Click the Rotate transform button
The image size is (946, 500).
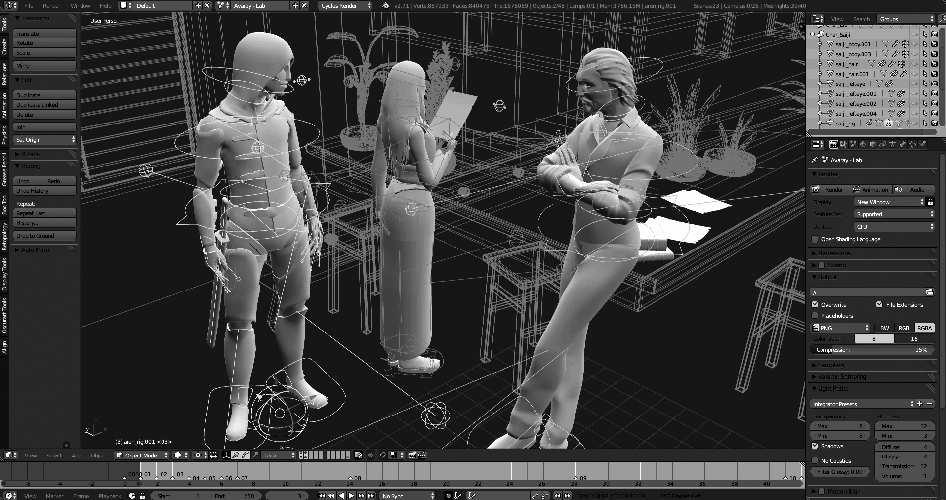45,43
